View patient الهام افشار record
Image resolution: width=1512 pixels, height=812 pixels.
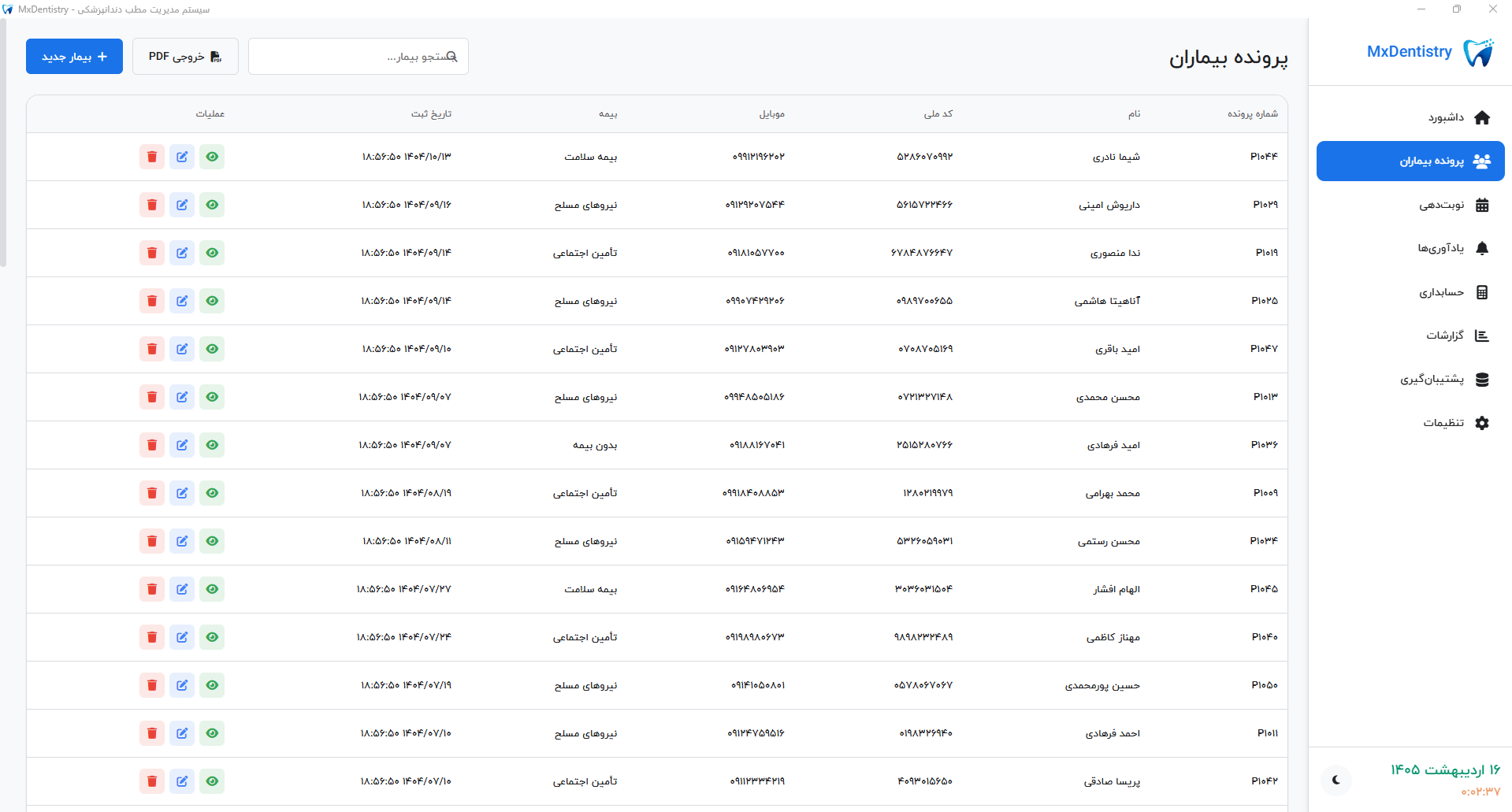[x=212, y=589]
